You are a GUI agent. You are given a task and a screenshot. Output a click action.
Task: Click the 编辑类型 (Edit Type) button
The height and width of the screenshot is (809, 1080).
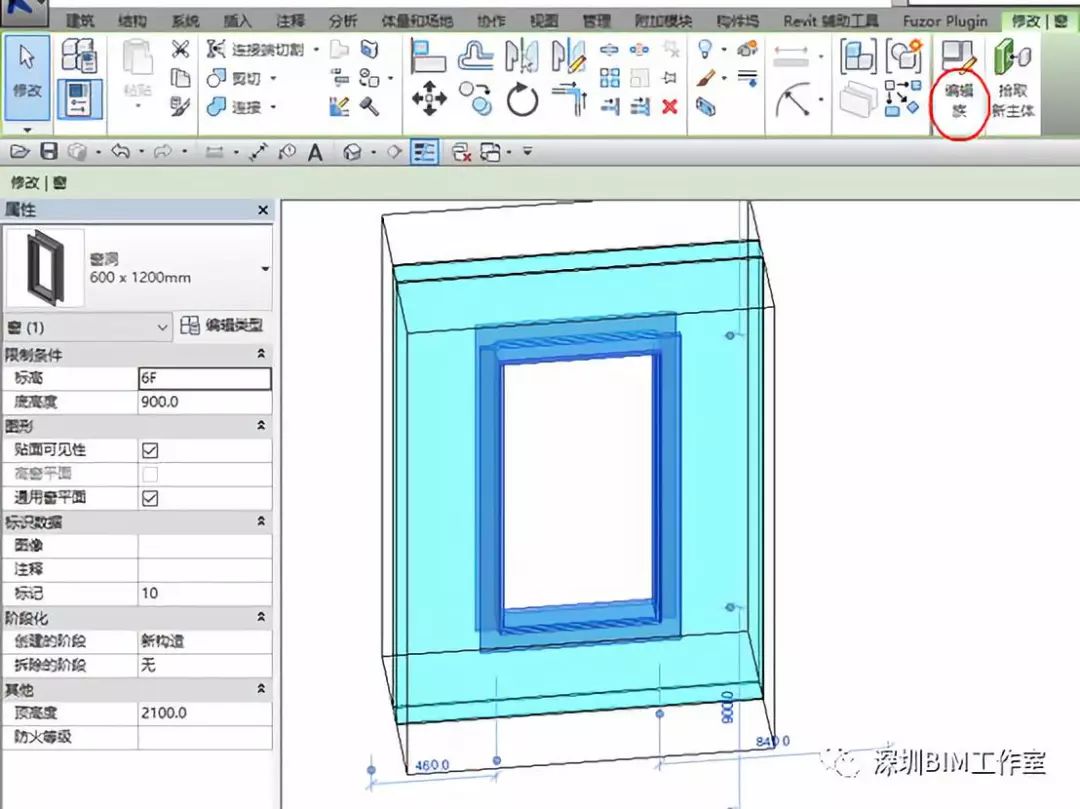[x=224, y=326]
